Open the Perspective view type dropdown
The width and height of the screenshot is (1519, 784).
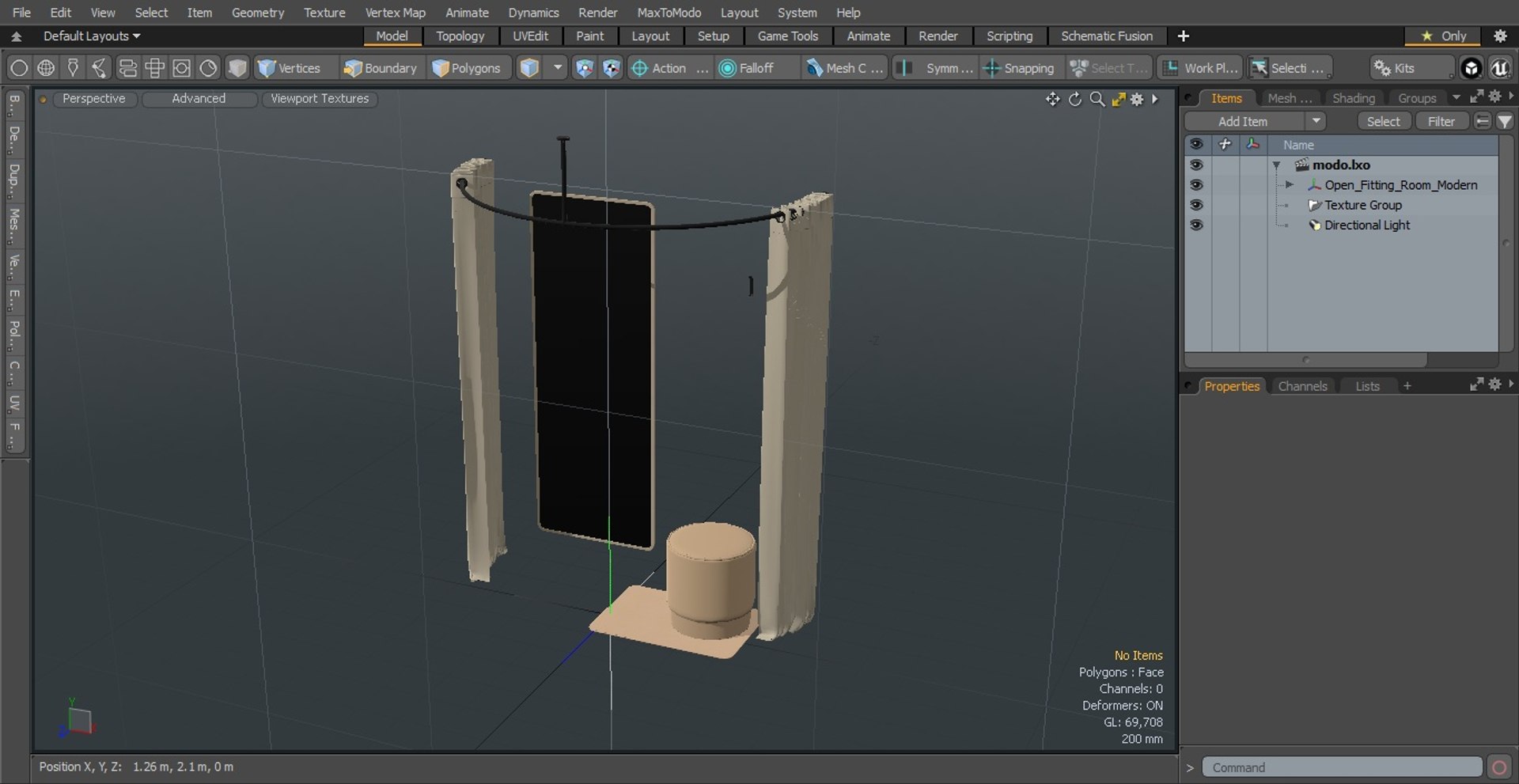[93, 99]
